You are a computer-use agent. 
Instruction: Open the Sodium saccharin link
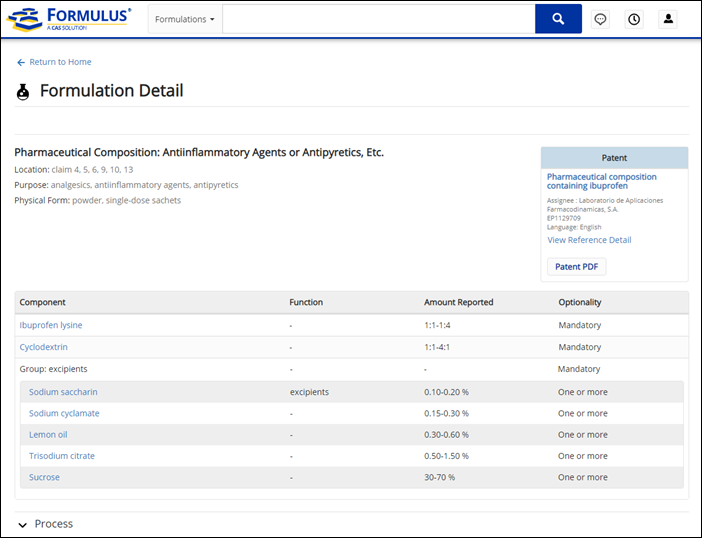tap(63, 392)
